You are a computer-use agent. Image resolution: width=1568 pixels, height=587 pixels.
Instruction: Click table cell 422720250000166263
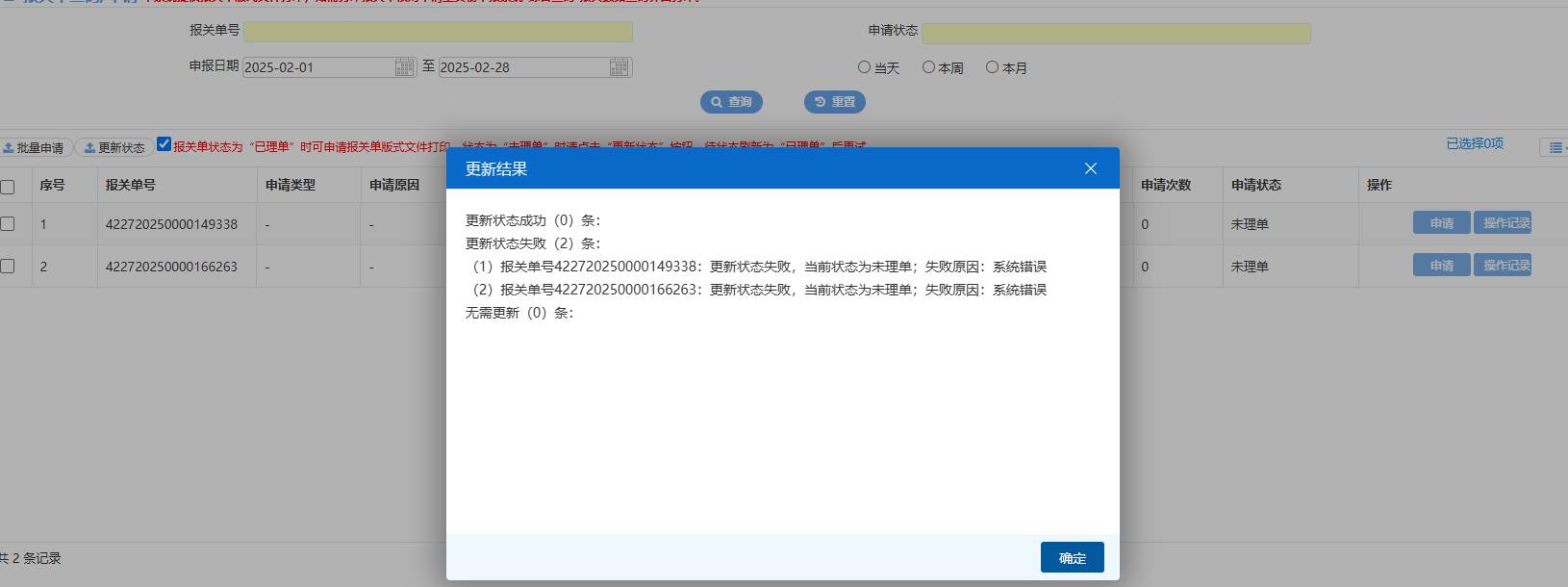(x=171, y=267)
